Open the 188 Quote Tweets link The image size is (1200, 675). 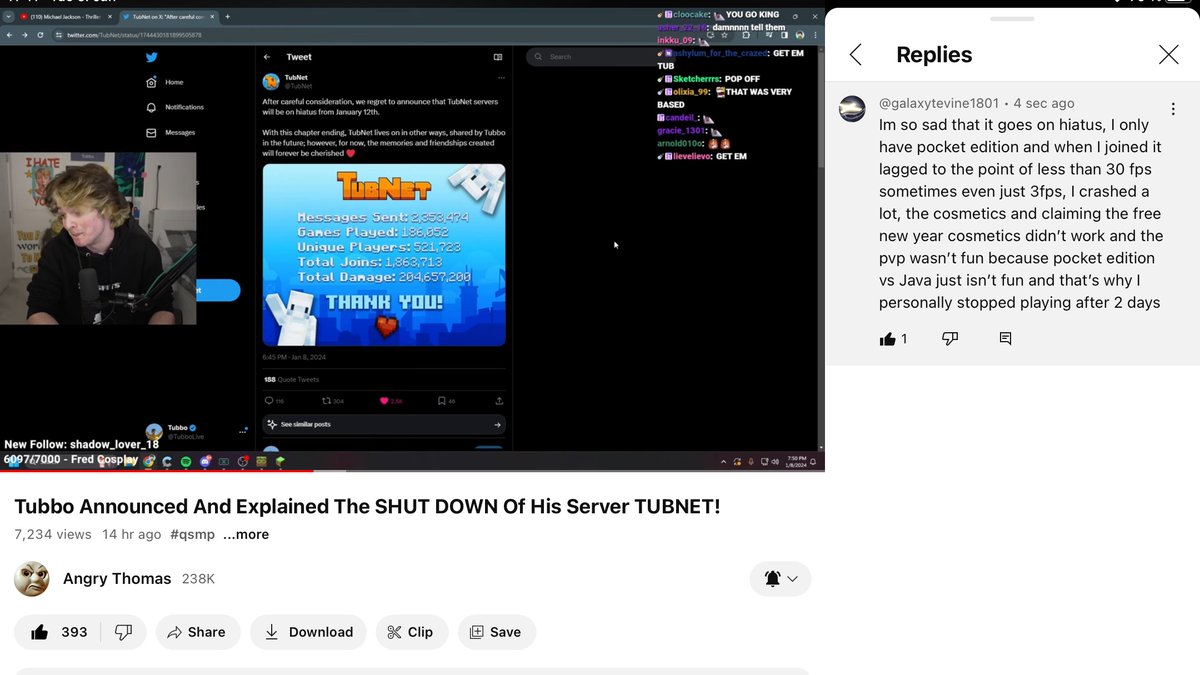pyautogui.click(x=291, y=379)
